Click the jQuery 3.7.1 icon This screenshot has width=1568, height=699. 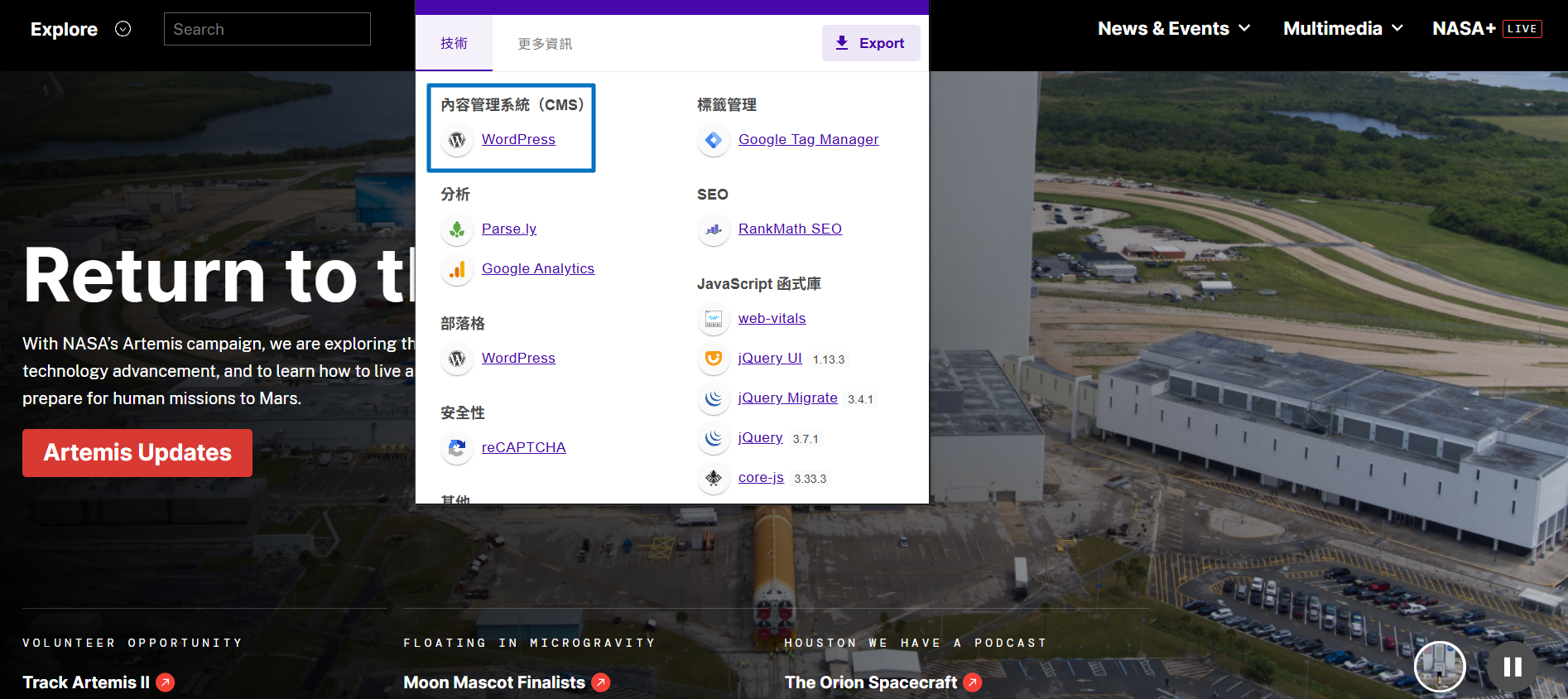pyautogui.click(x=714, y=438)
